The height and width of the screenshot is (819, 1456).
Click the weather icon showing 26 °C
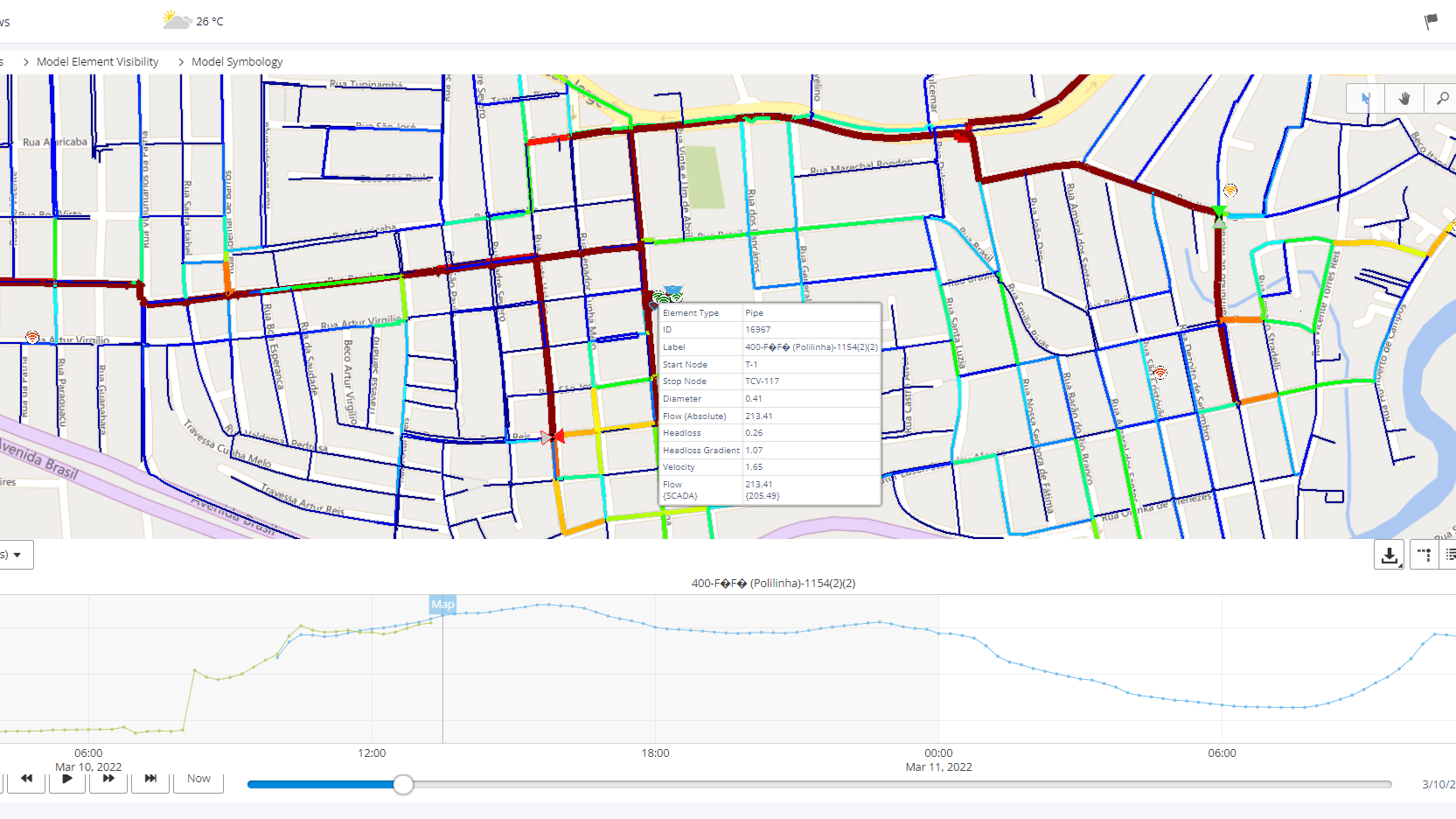tap(177, 21)
